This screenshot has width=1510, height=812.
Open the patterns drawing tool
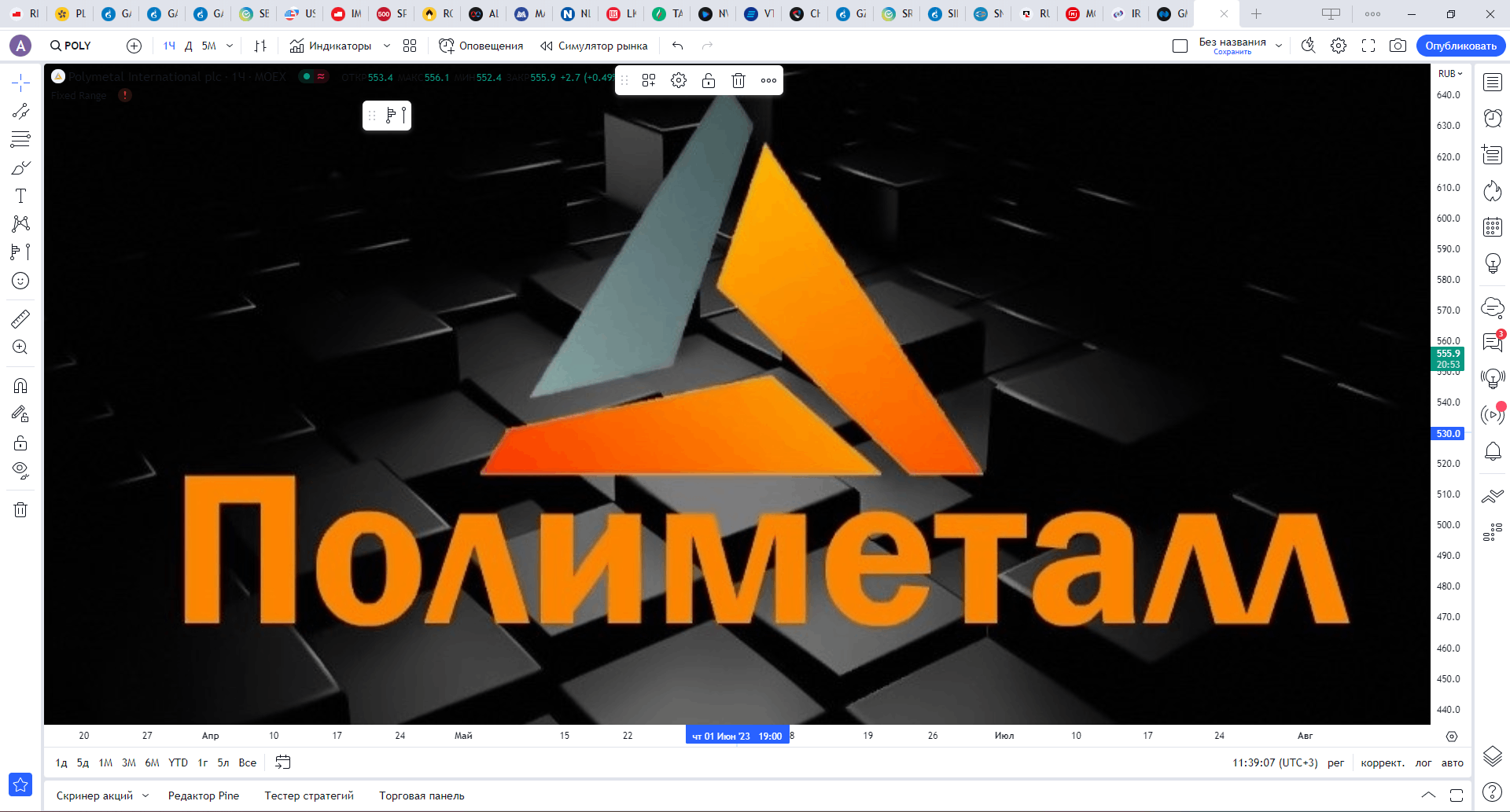[20, 224]
